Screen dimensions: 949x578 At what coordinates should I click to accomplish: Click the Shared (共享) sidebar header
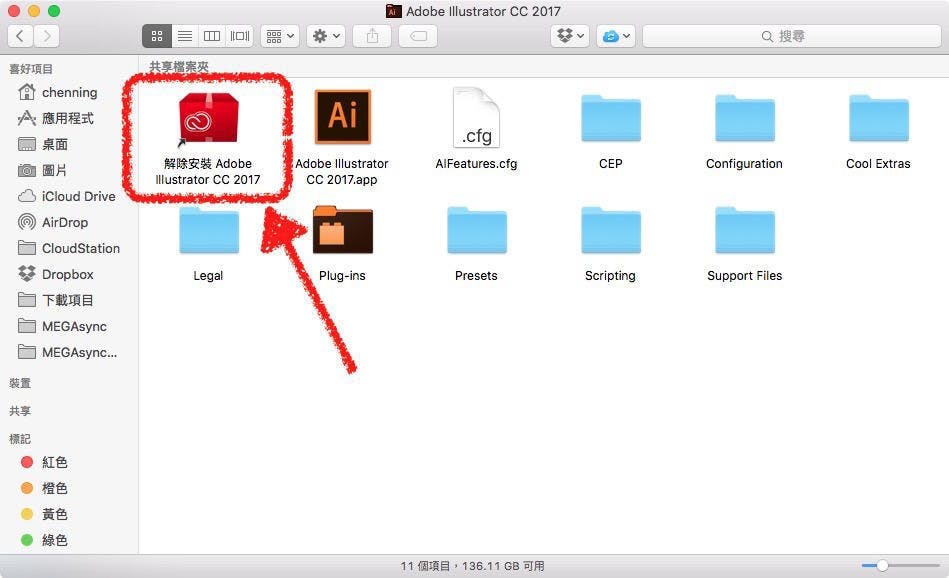[20, 411]
